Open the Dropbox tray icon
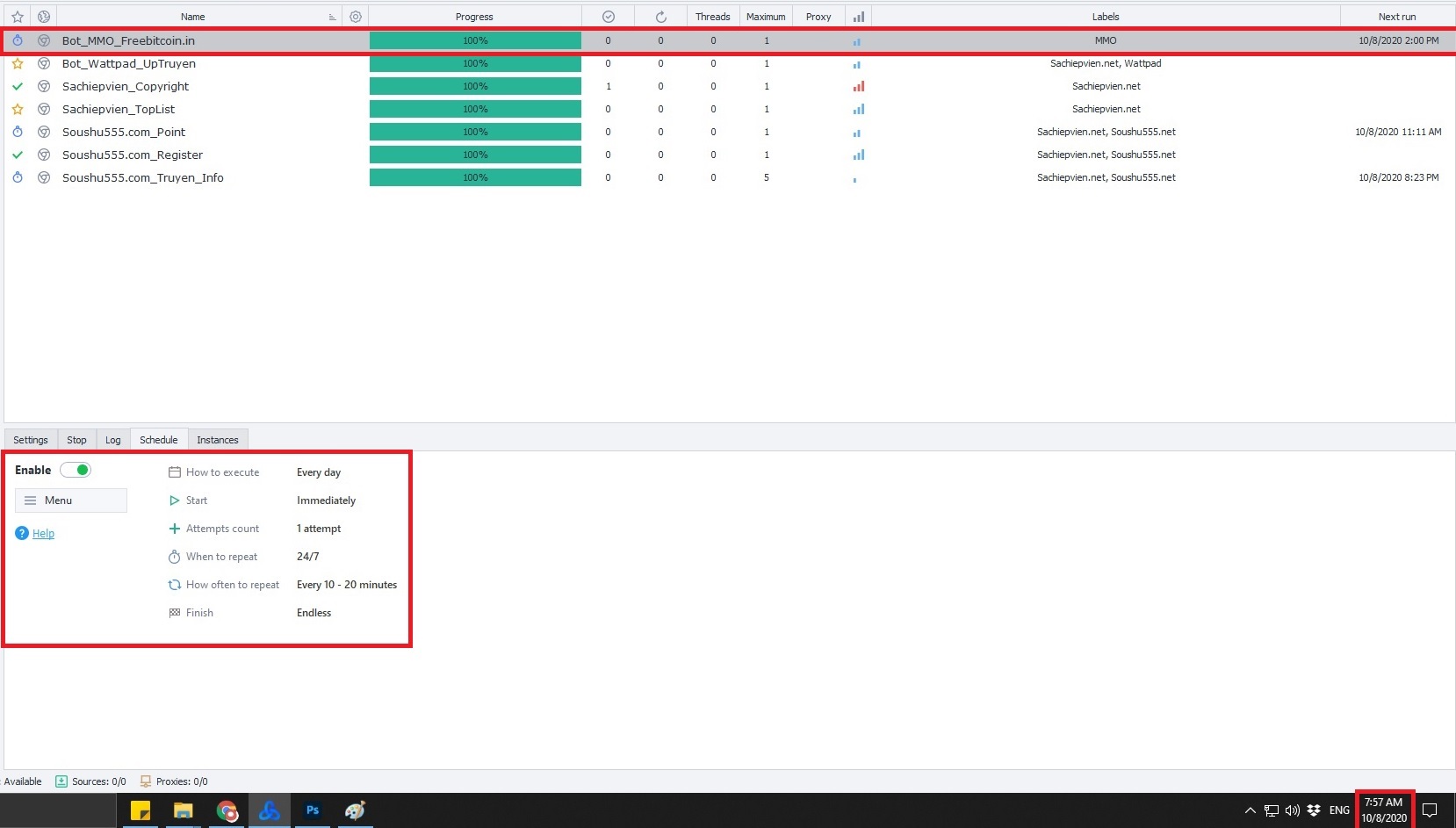This screenshot has width=1456, height=828. [x=1314, y=810]
